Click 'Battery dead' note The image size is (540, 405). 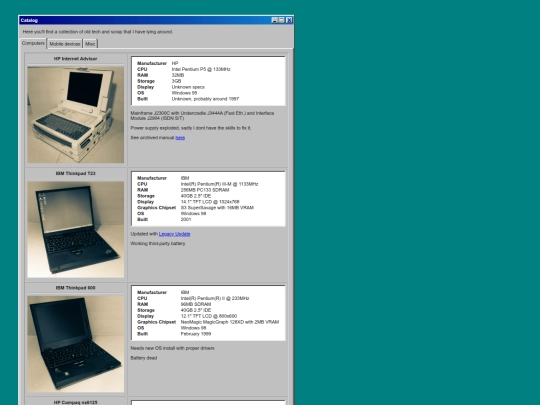pos(144,358)
